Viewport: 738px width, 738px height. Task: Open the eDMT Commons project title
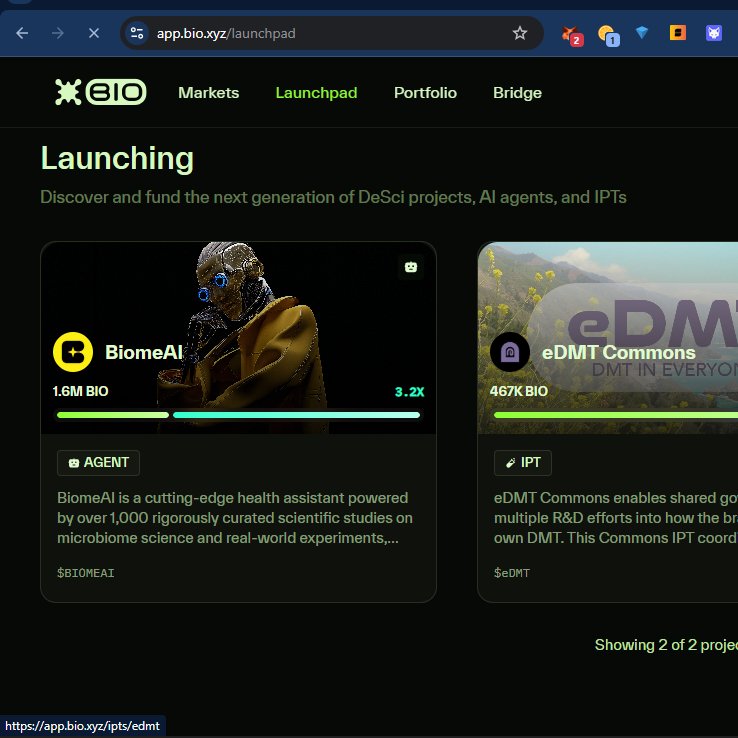pyautogui.click(x=618, y=353)
